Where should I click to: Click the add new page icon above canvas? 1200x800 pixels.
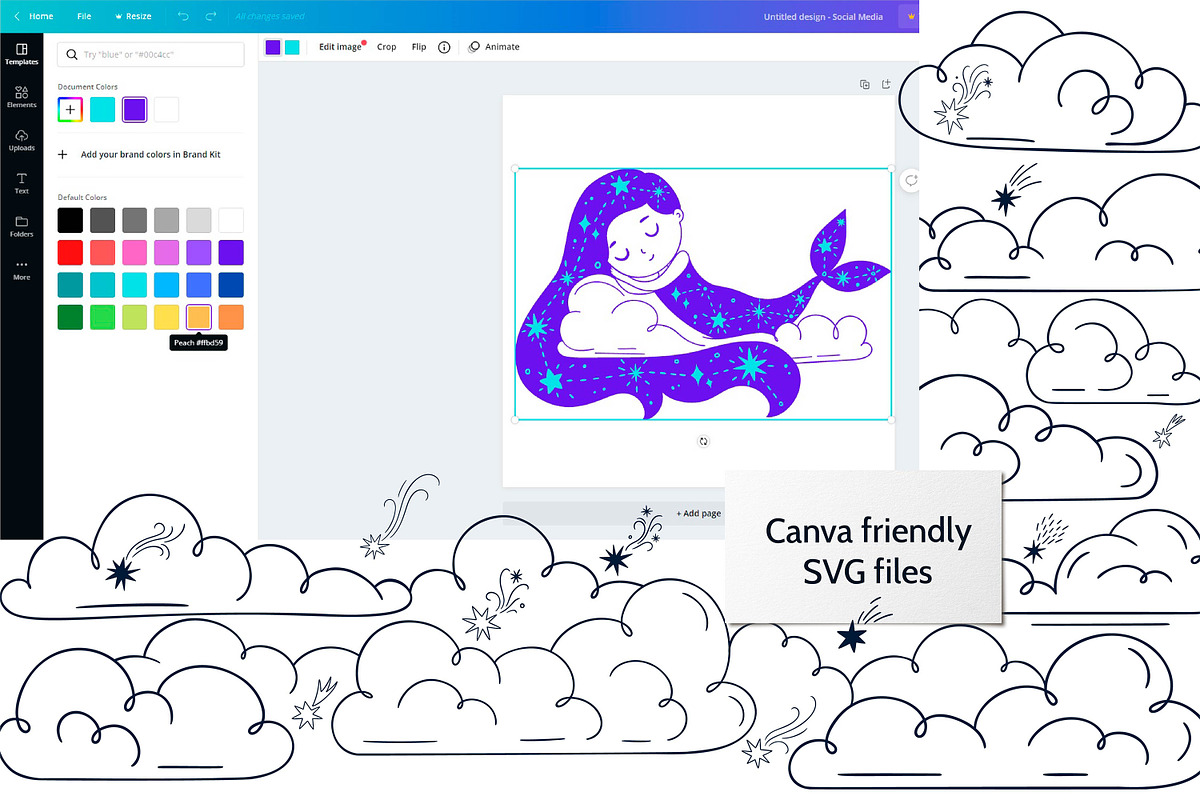pos(886,85)
